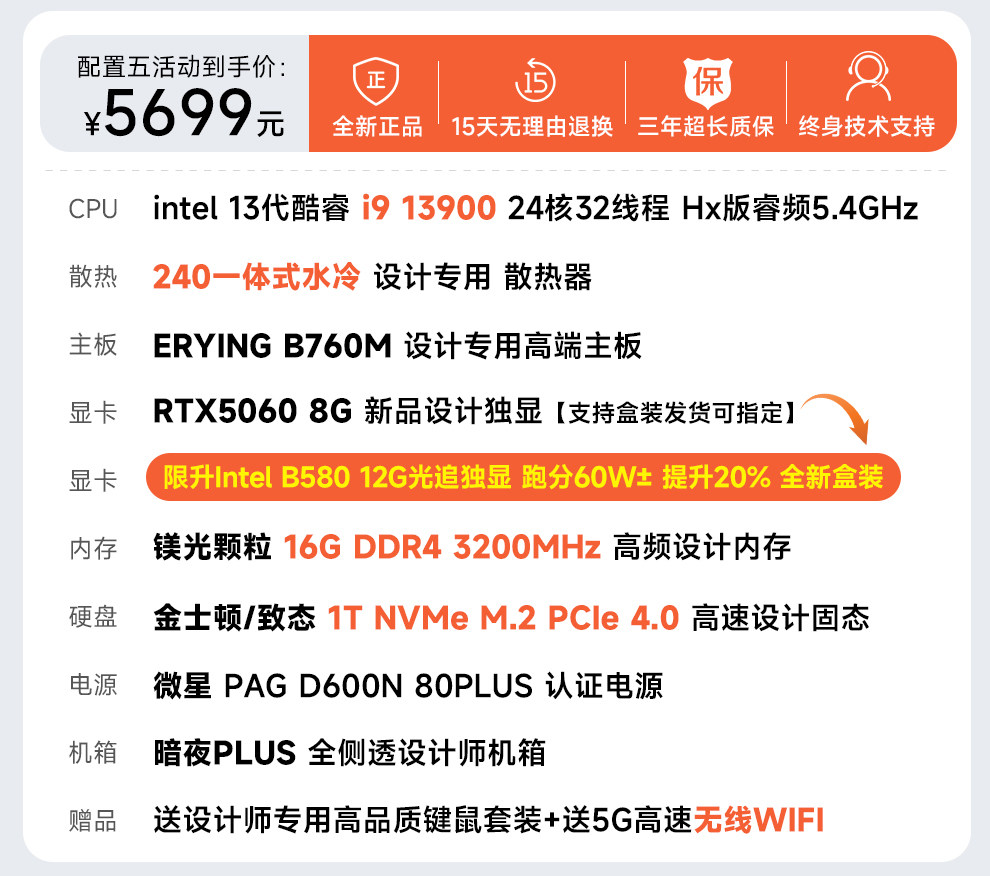
Task: Click the 无线WIFI highlighted gift text
Action: 759,820
